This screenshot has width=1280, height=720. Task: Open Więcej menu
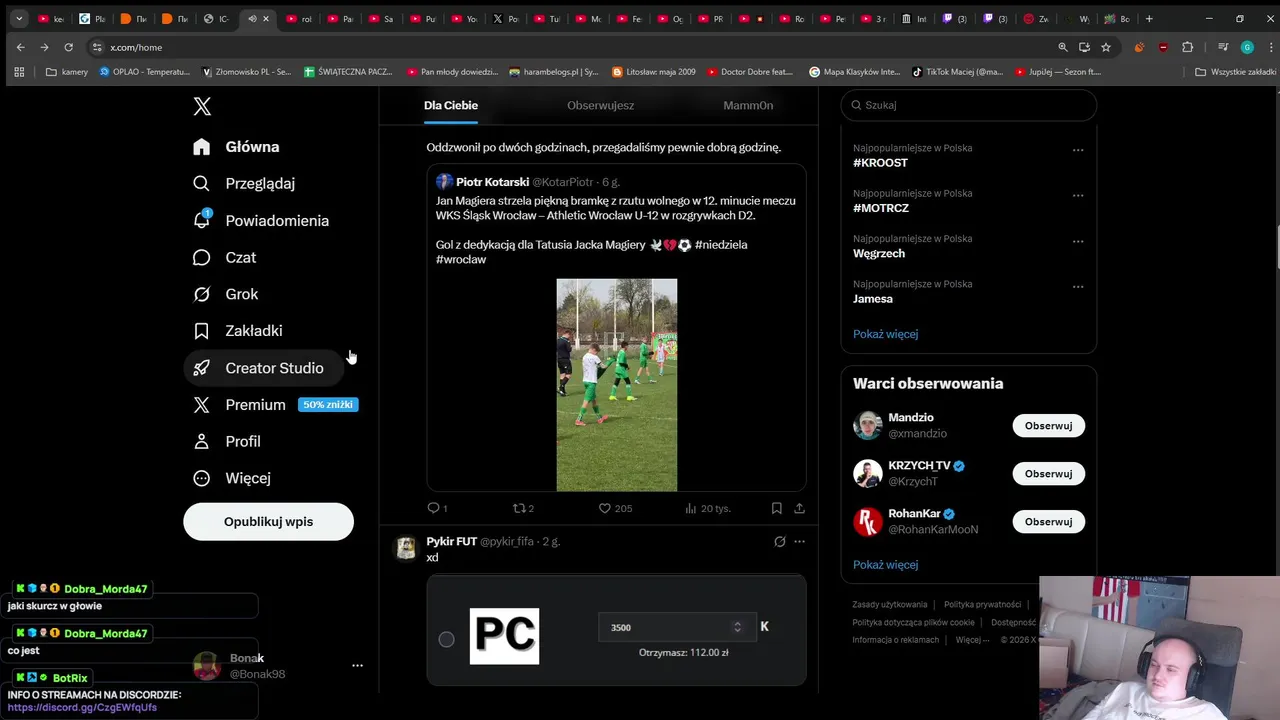[232, 478]
